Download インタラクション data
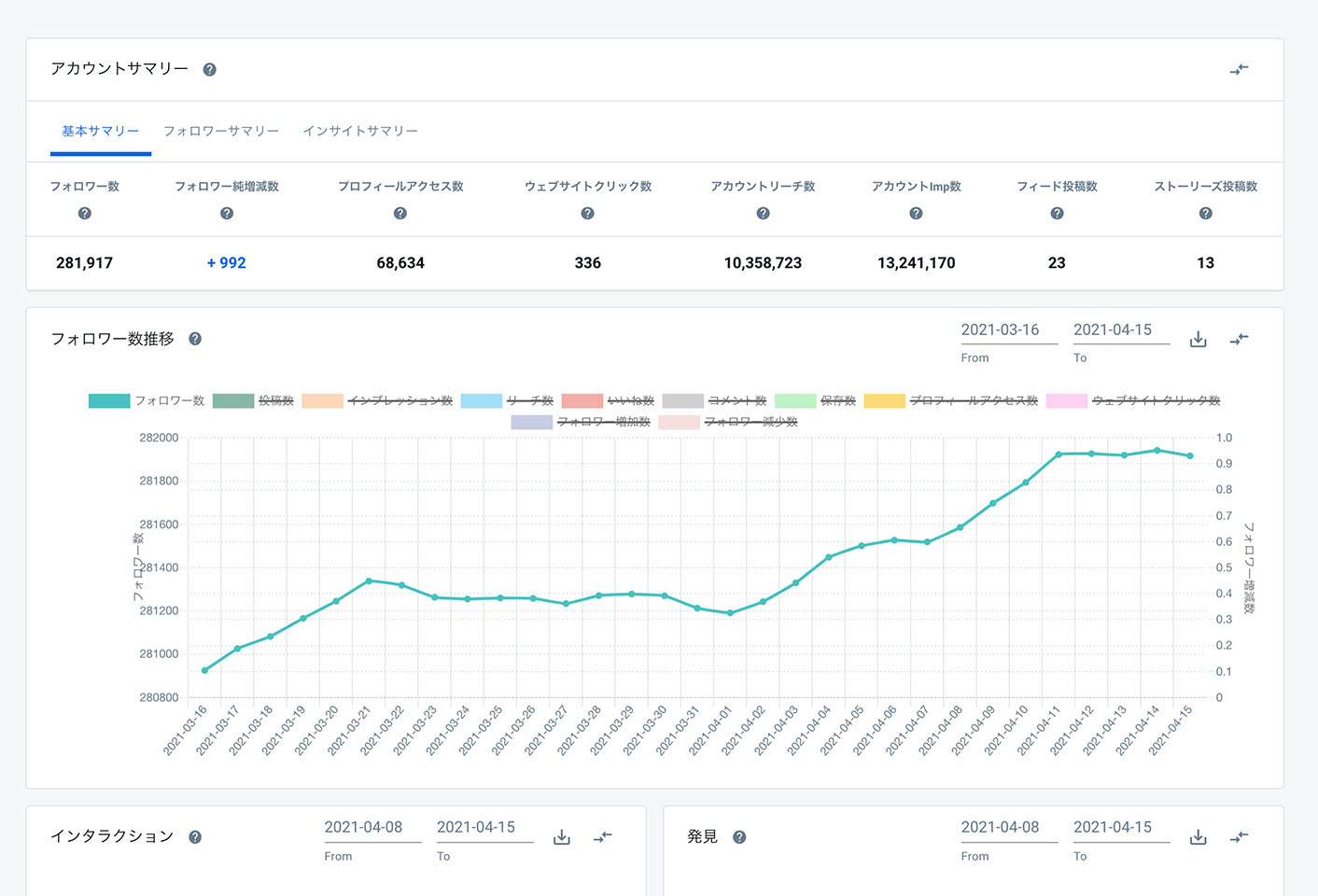The height and width of the screenshot is (896, 1318). click(562, 837)
